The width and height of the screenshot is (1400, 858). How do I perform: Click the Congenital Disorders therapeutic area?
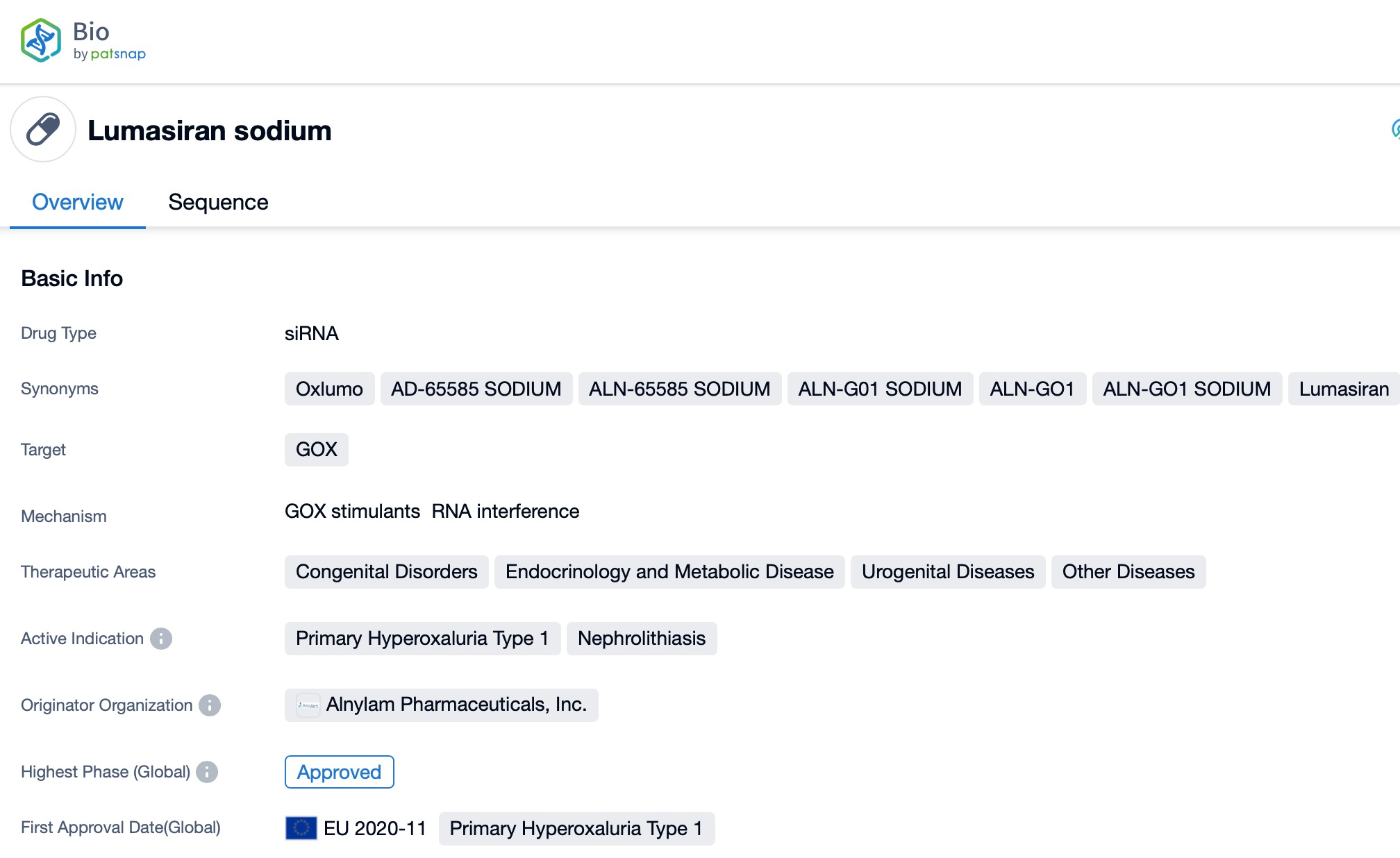[386, 572]
